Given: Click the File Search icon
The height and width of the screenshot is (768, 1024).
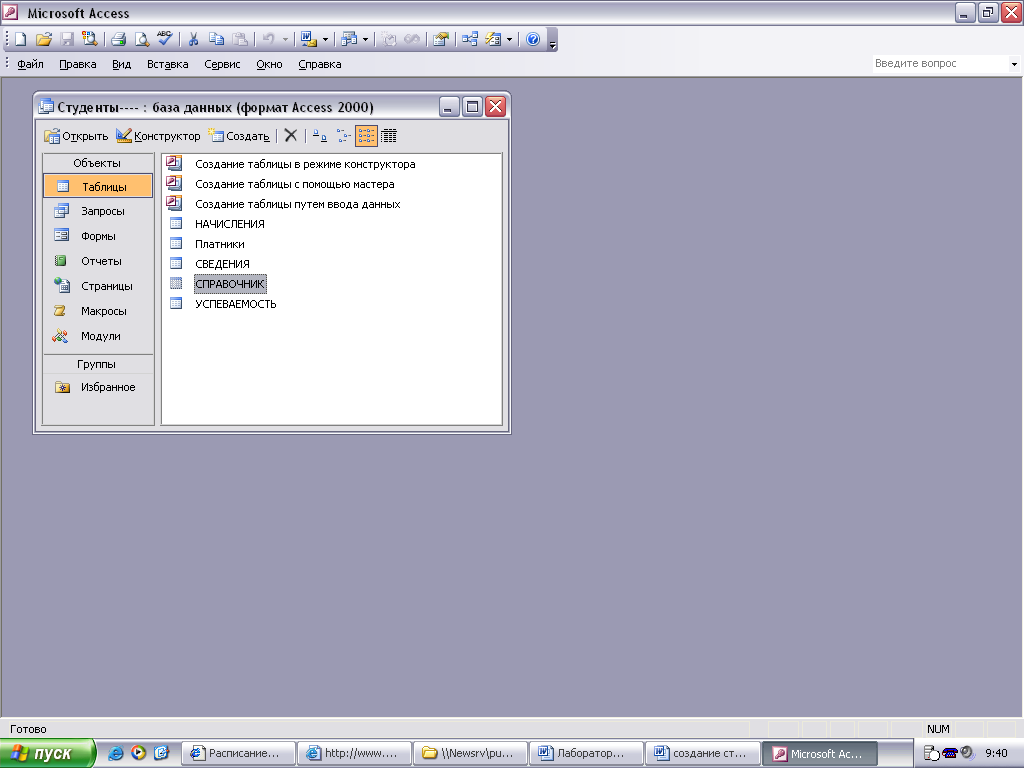Looking at the screenshot, I should (89, 39).
